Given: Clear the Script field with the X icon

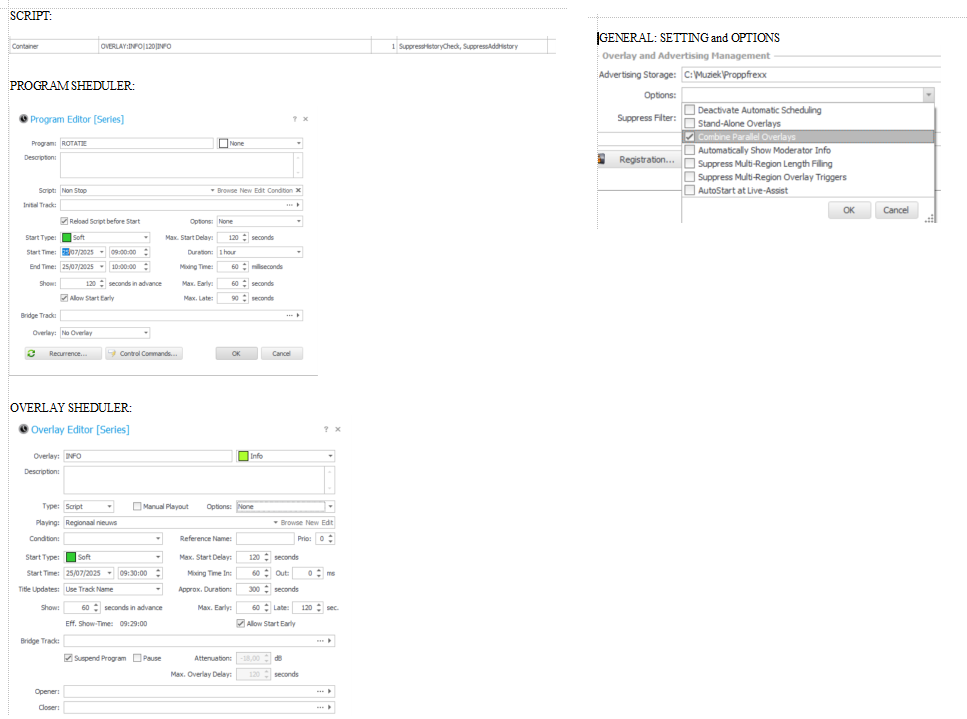Looking at the screenshot, I should click(x=298, y=190).
